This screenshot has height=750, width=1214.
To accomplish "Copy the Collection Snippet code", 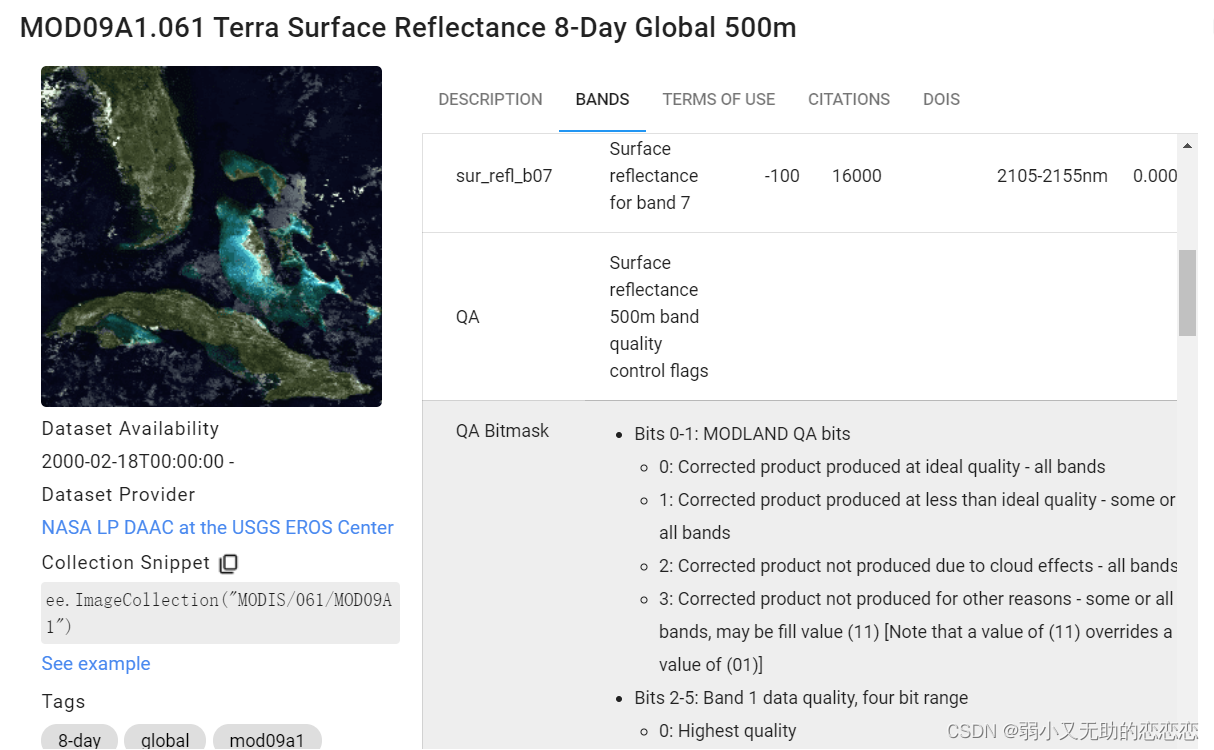I will click(x=229, y=563).
